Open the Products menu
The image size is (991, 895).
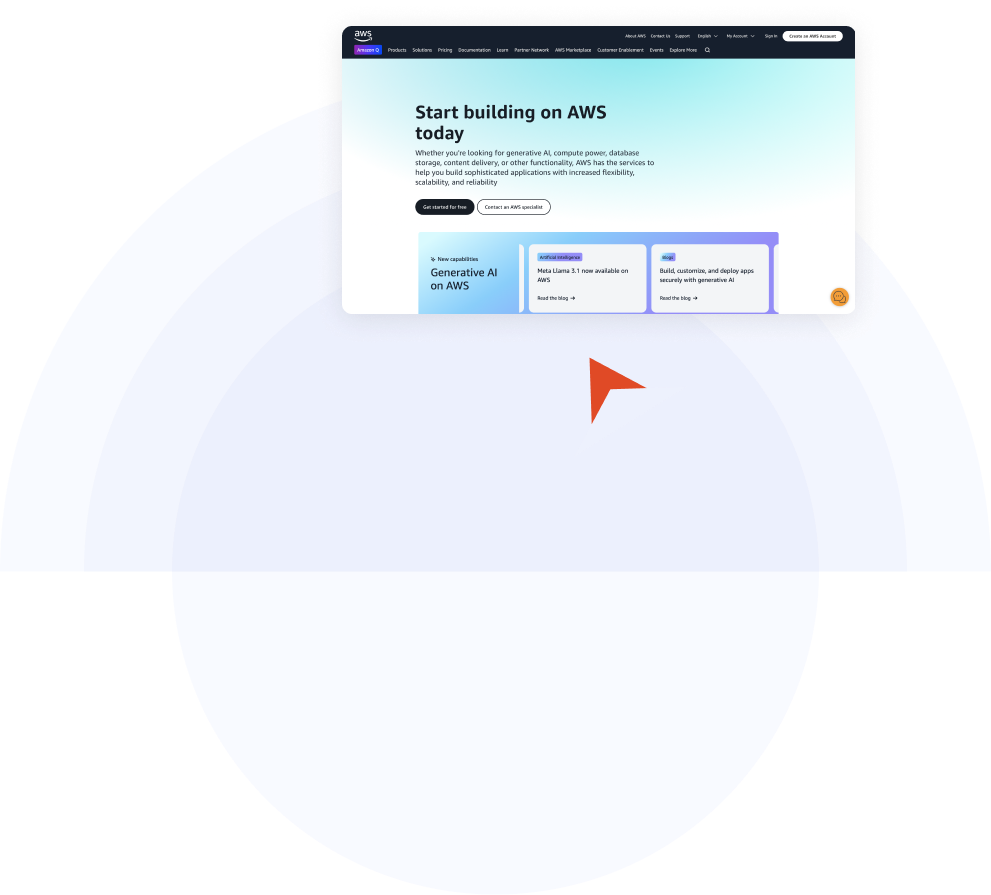(x=397, y=50)
